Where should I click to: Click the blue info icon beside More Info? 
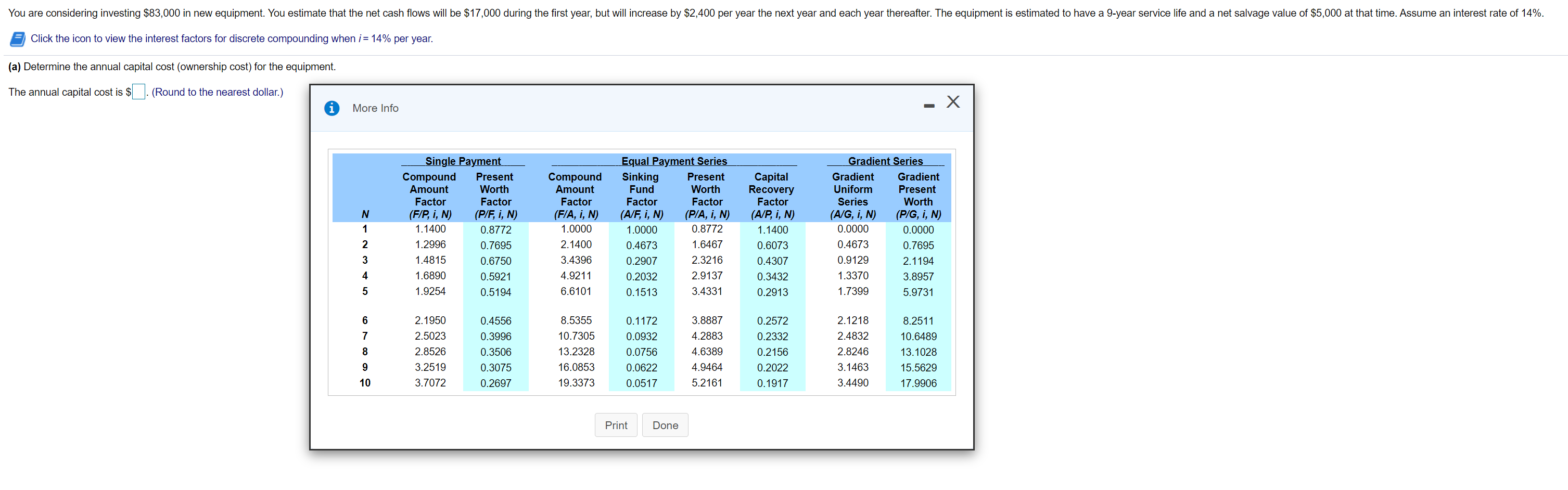[x=332, y=108]
